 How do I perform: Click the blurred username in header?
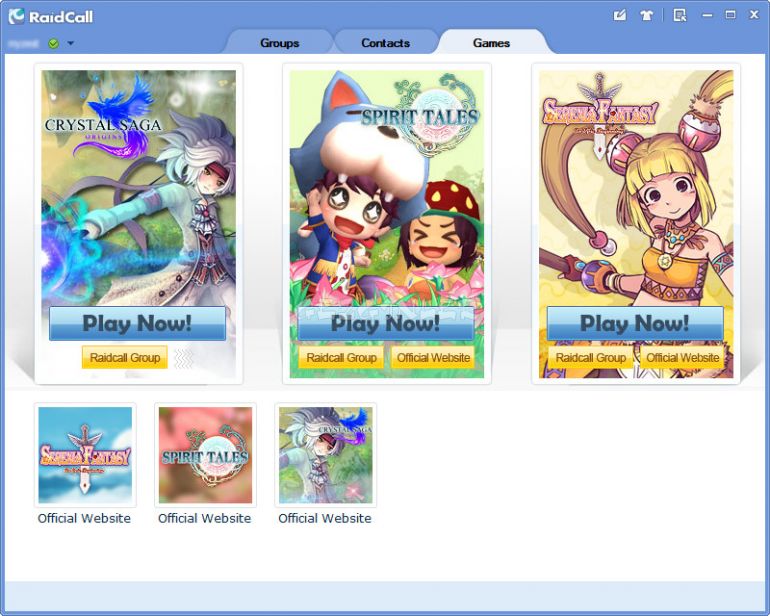[24, 44]
